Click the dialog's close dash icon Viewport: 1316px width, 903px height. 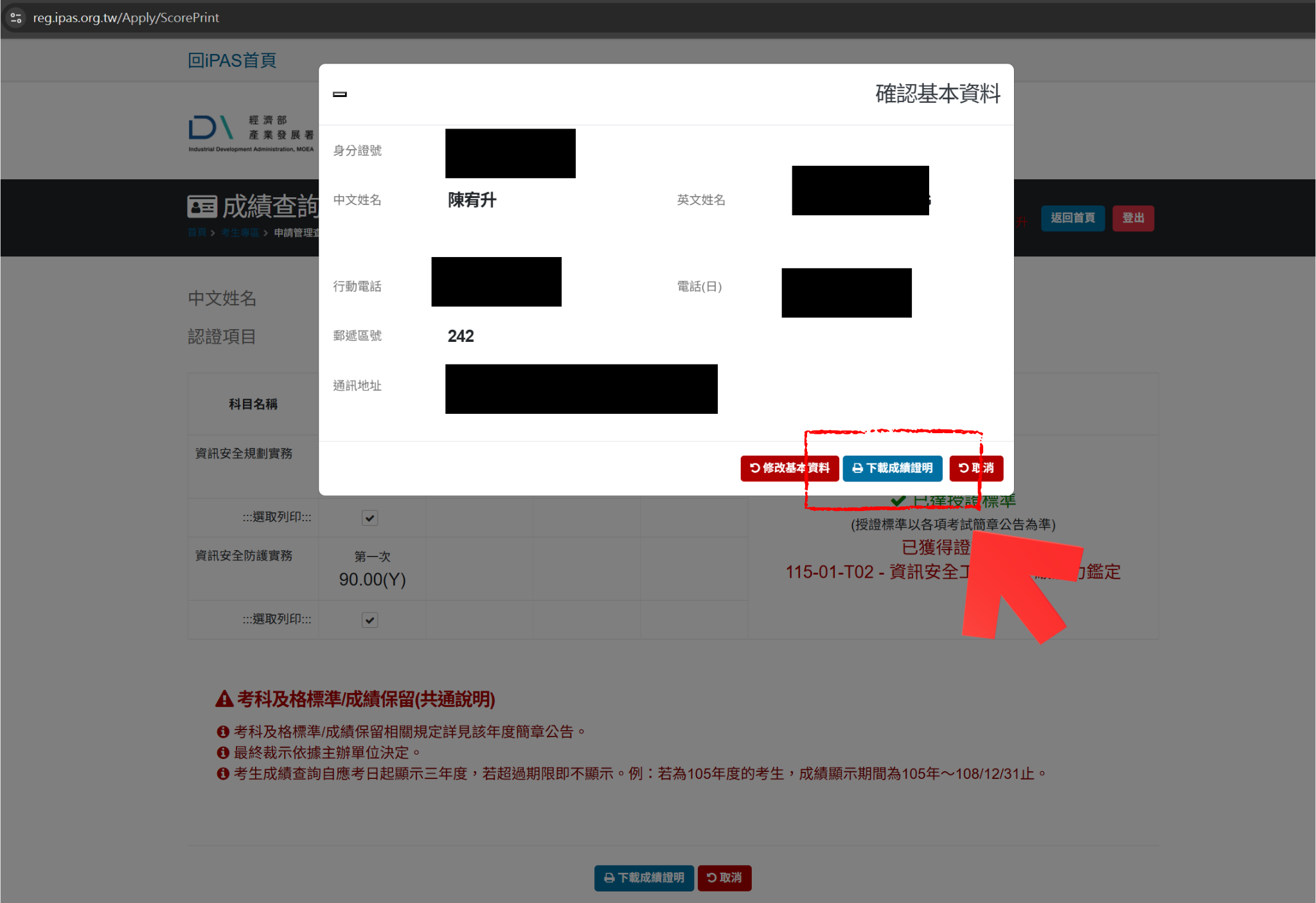[340, 94]
